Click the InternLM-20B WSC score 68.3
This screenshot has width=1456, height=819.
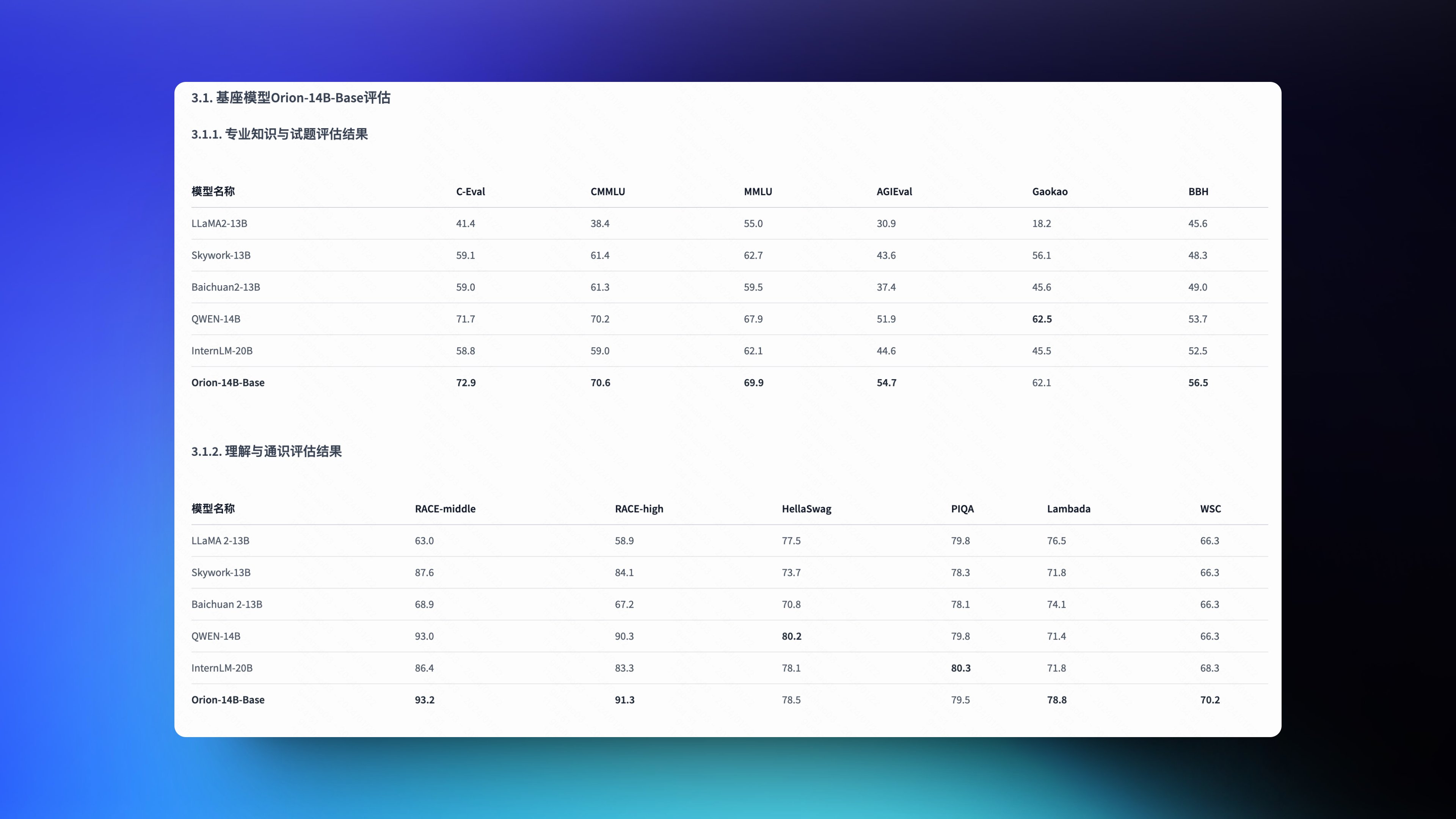click(1209, 668)
